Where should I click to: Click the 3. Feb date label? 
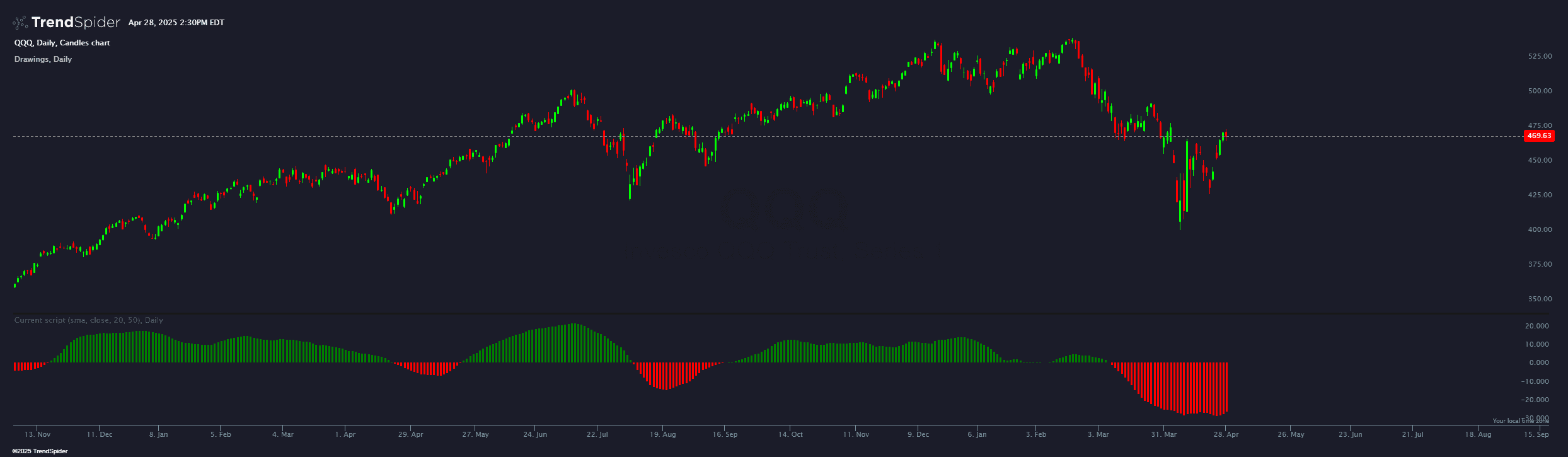pyautogui.click(x=1036, y=434)
